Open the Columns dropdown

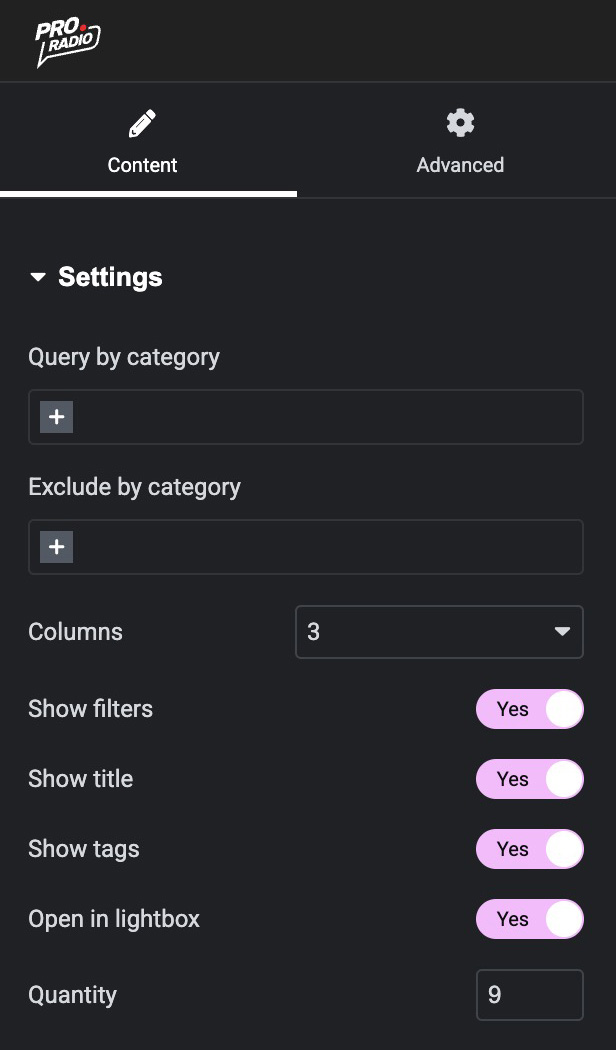click(x=438, y=632)
